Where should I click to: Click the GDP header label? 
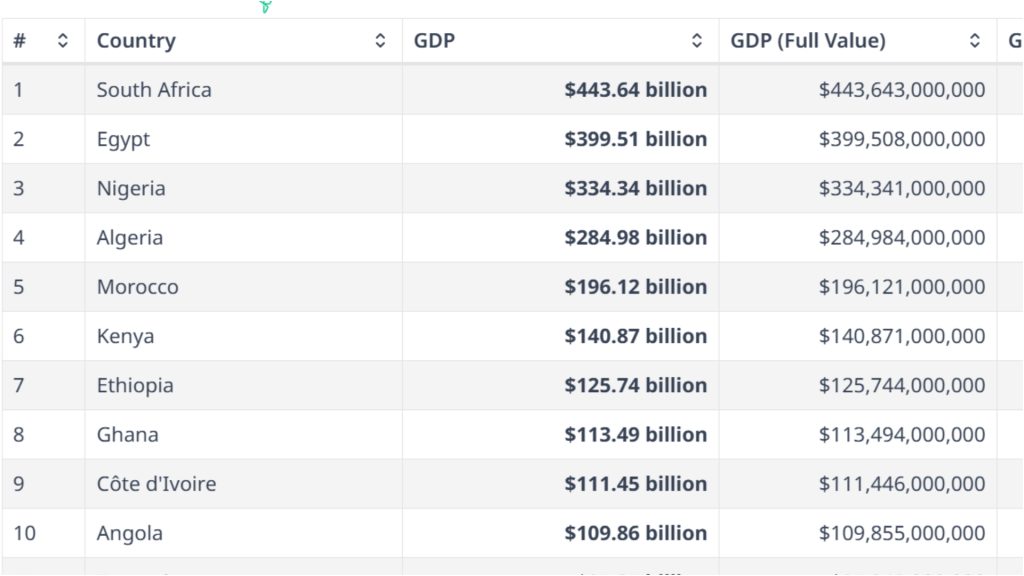click(x=434, y=41)
